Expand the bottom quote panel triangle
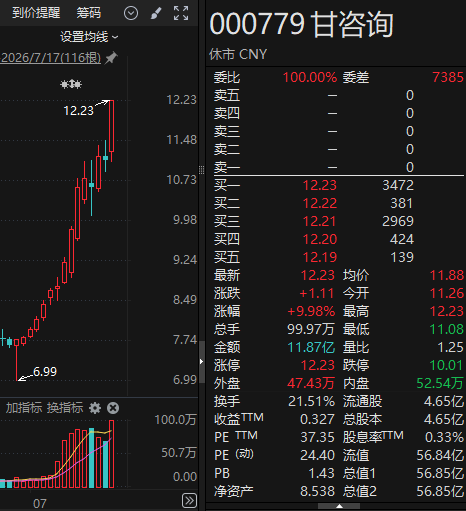466x511 pixels. pyautogui.click(x=339, y=506)
